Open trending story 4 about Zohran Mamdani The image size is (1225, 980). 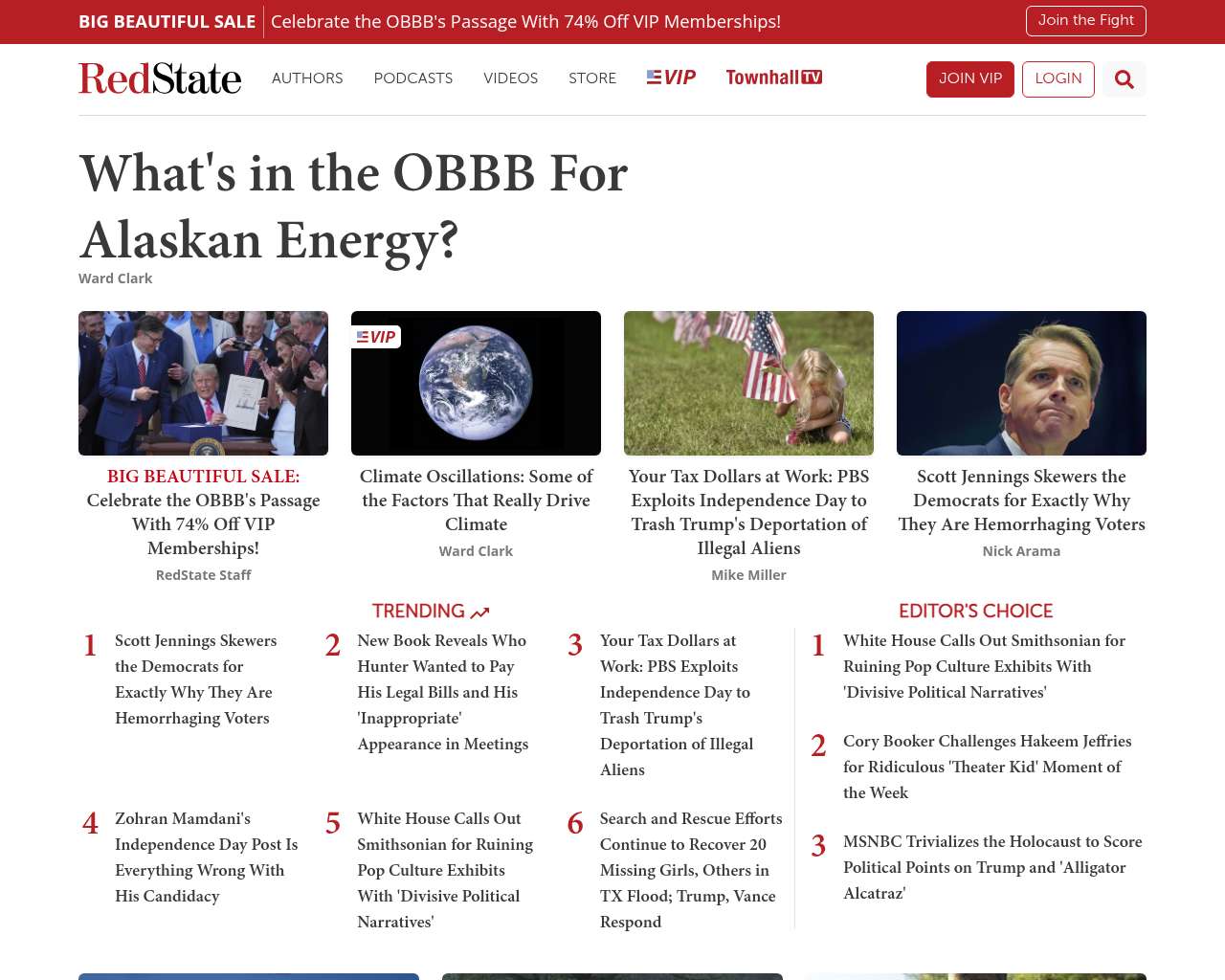[207, 857]
